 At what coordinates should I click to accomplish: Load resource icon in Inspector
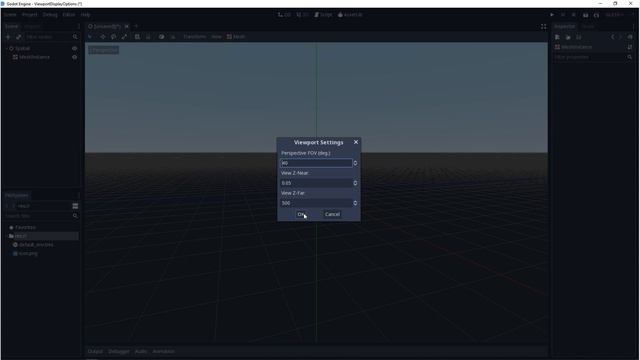coord(568,37)
